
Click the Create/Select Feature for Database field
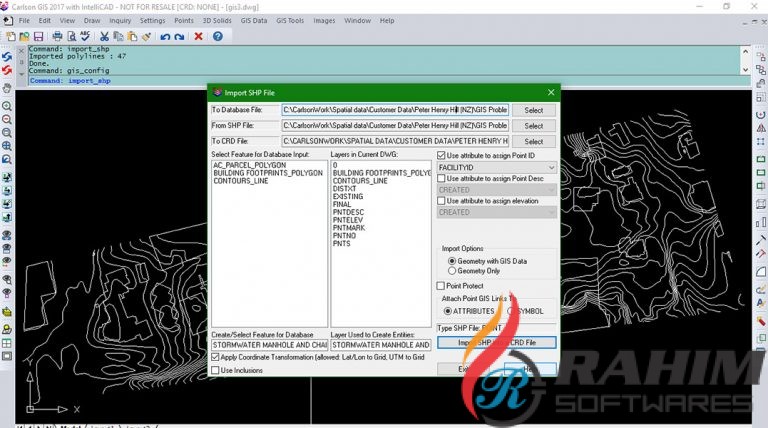click(x=269, y=345)
